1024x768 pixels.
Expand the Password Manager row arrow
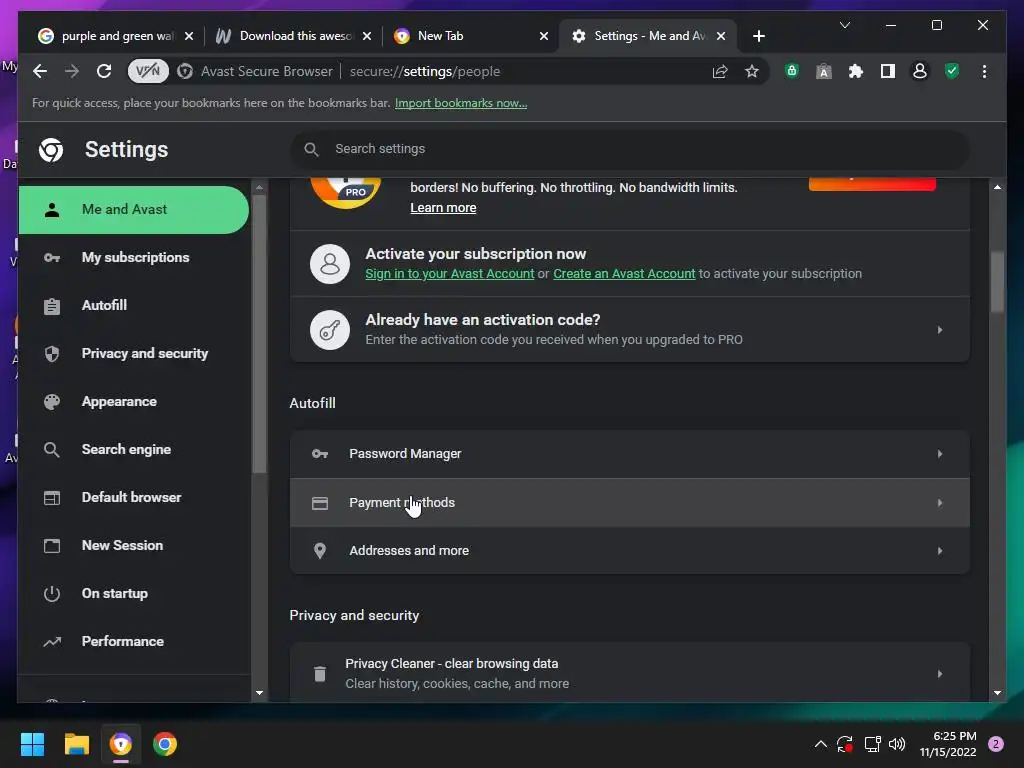(x=939, y=454)
